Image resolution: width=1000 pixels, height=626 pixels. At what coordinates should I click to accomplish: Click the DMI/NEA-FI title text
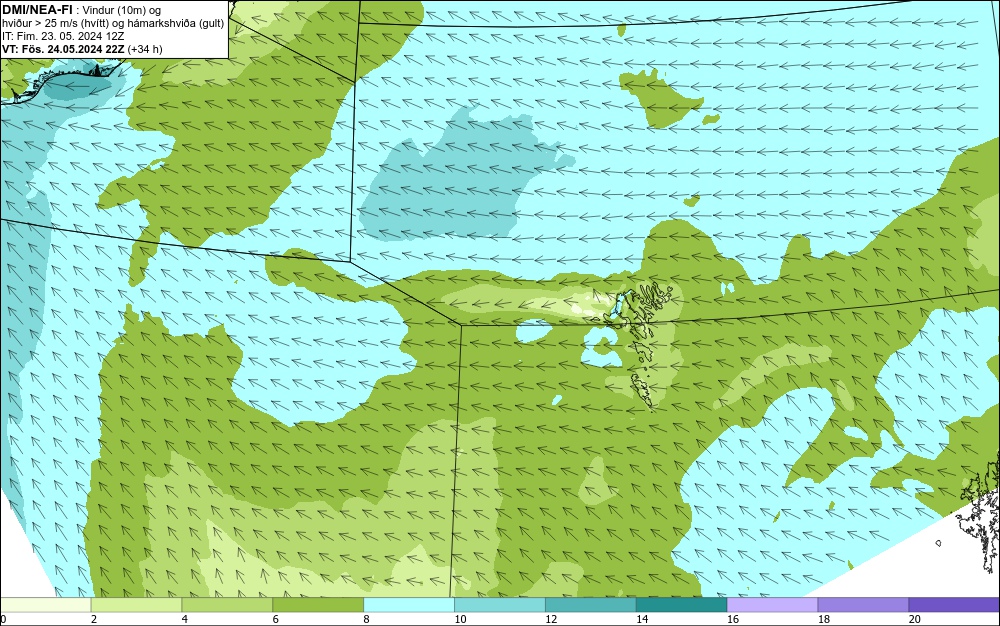click(37, 10)
